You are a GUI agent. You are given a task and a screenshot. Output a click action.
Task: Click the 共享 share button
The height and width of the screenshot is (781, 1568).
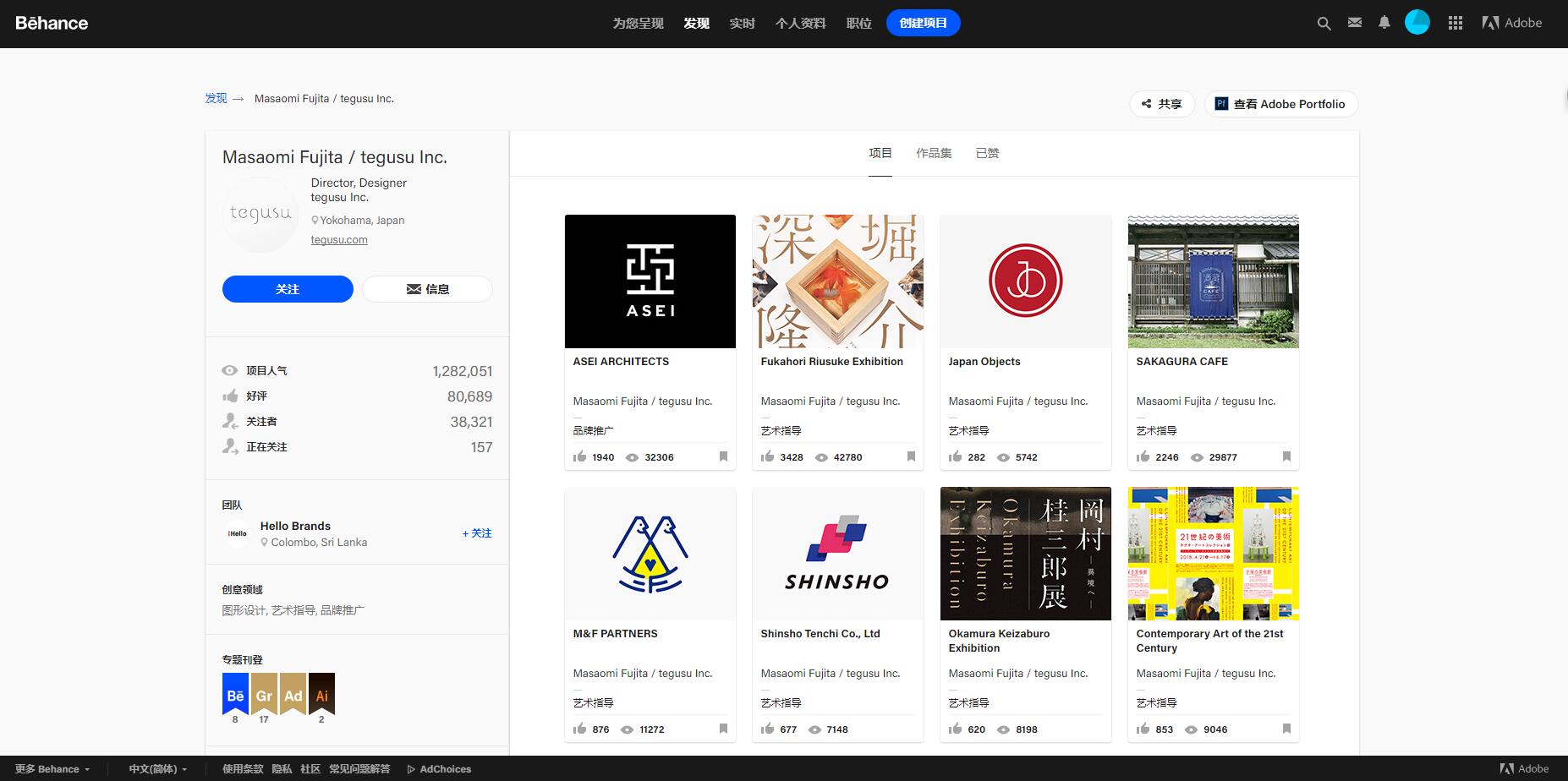click(1162, 104)
